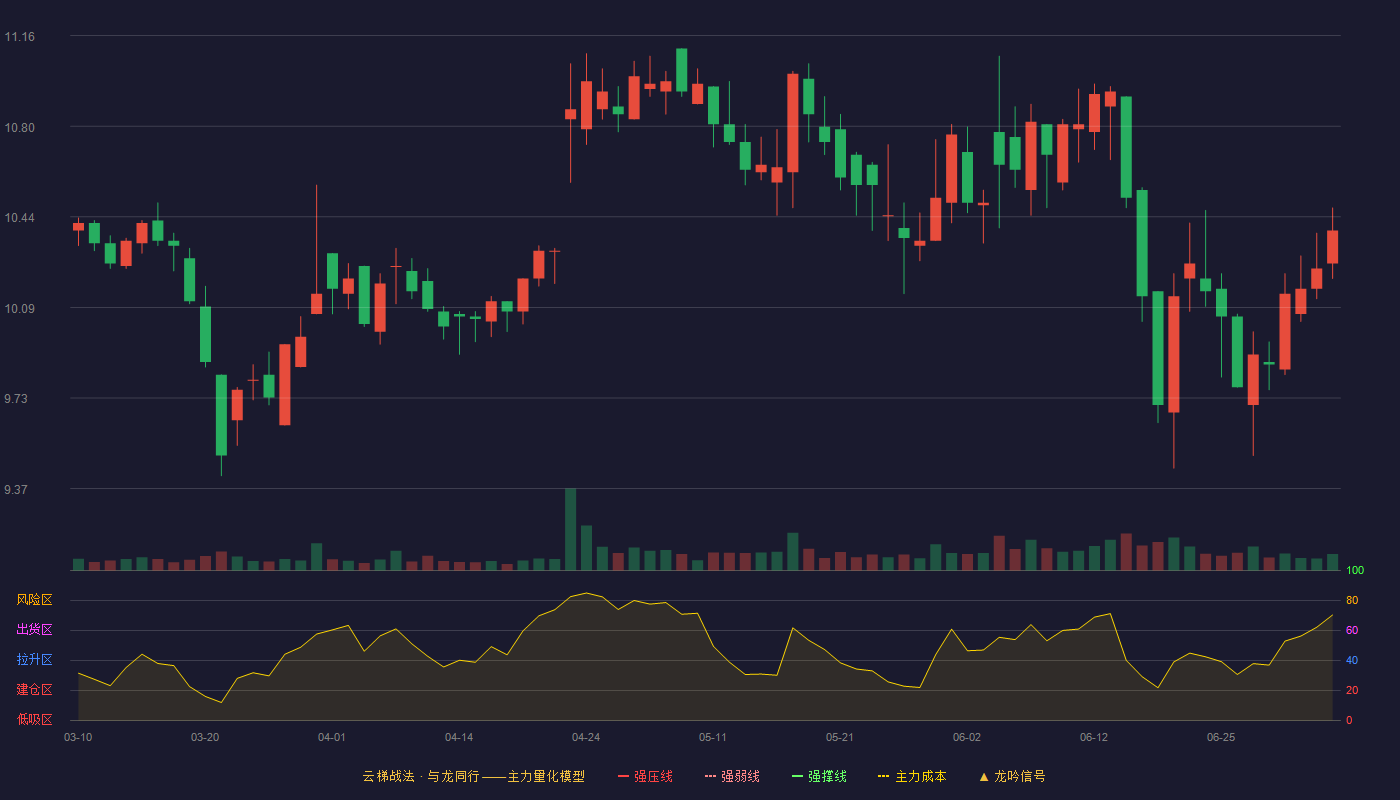Viewport: 1400px width, 800px height.
Task: Click the 出货区 zone label
Action: [x=34, y=630]
